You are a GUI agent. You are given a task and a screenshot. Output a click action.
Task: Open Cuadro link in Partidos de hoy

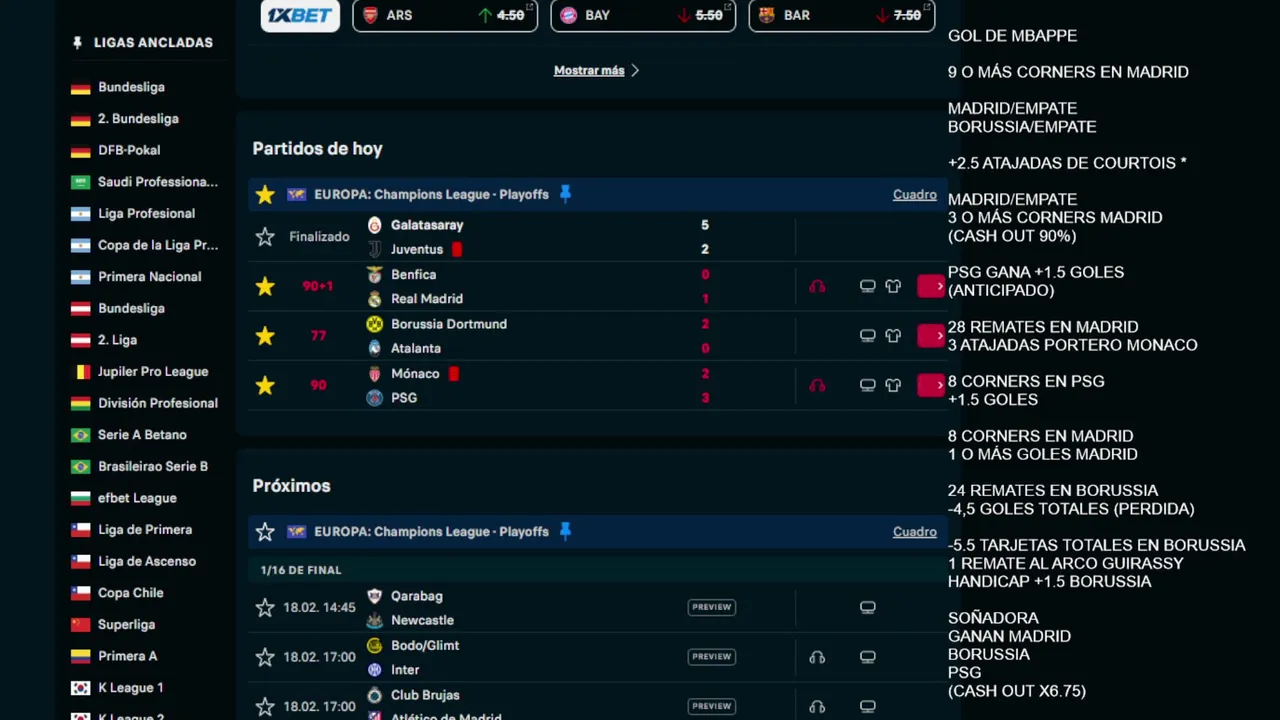tap(914, 194)
